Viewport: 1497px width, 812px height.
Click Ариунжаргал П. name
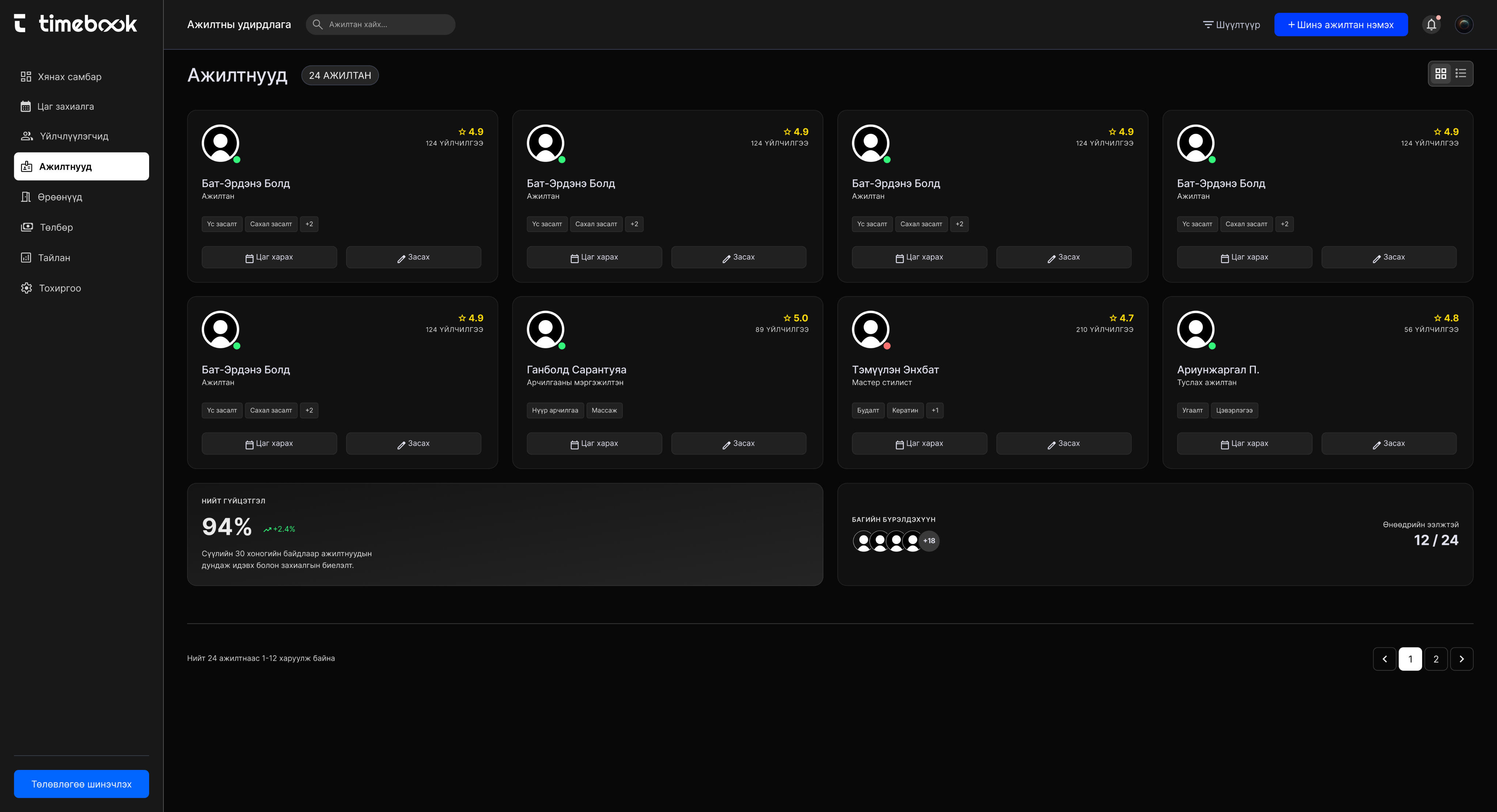(x=1218, y=370)
